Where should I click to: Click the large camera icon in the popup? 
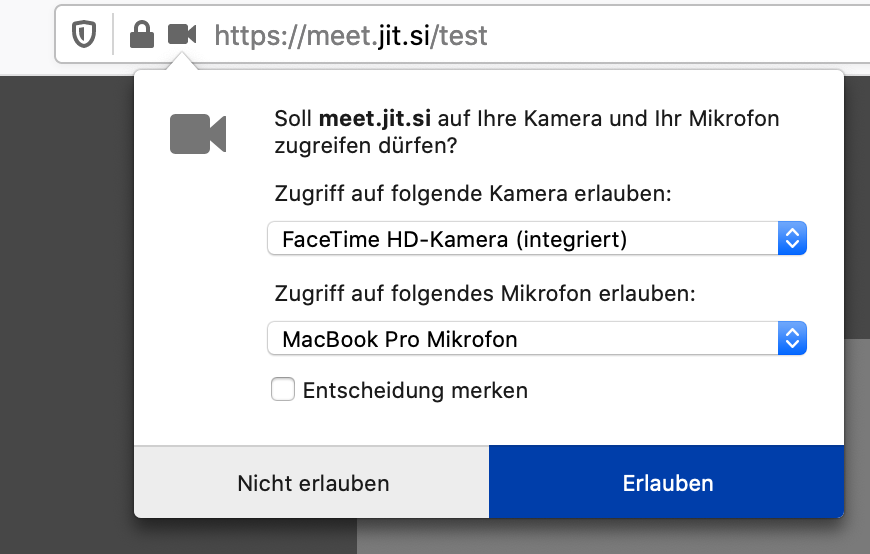(197, 134)
